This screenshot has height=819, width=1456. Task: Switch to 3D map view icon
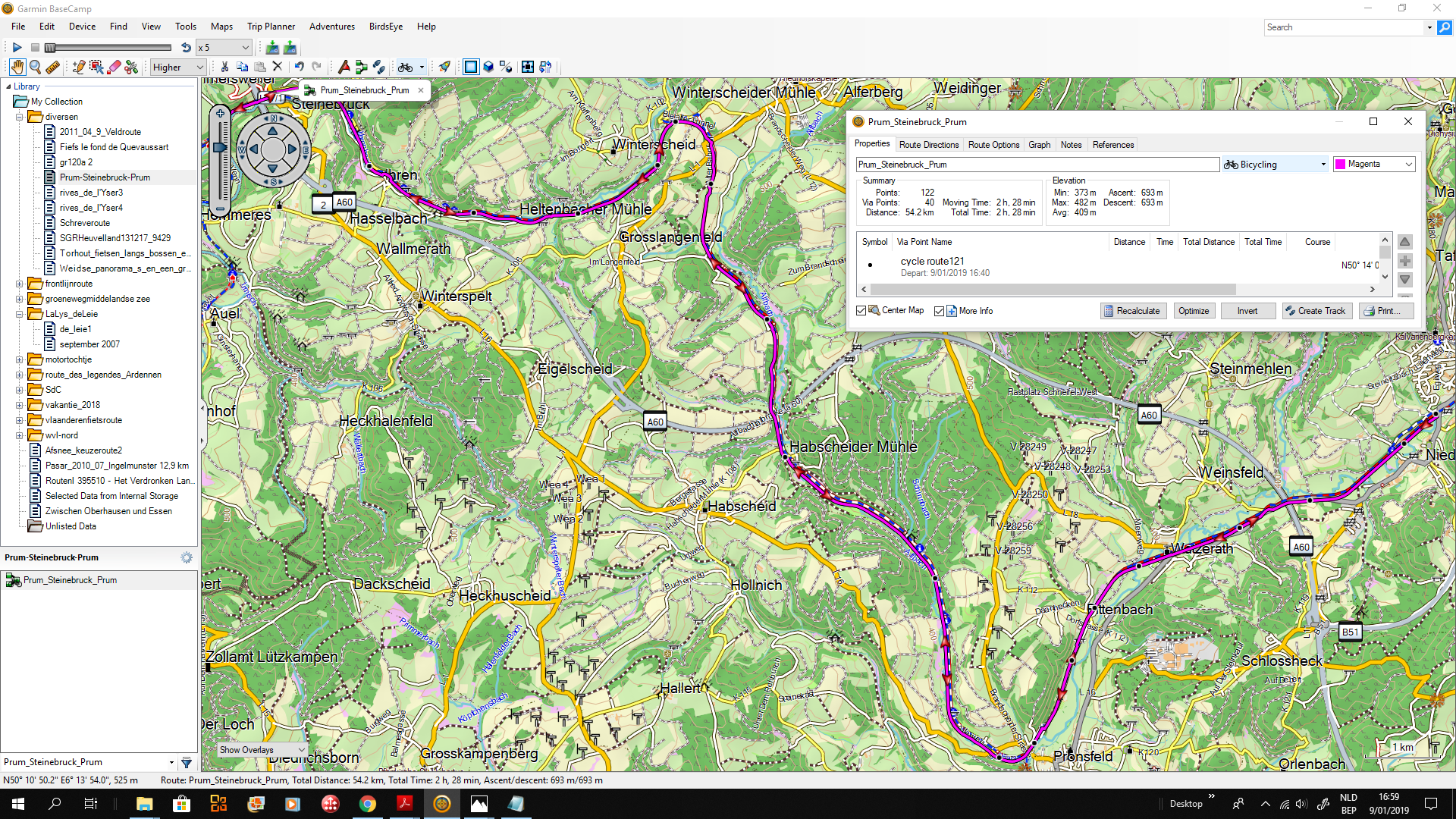[x=488, y=67]
